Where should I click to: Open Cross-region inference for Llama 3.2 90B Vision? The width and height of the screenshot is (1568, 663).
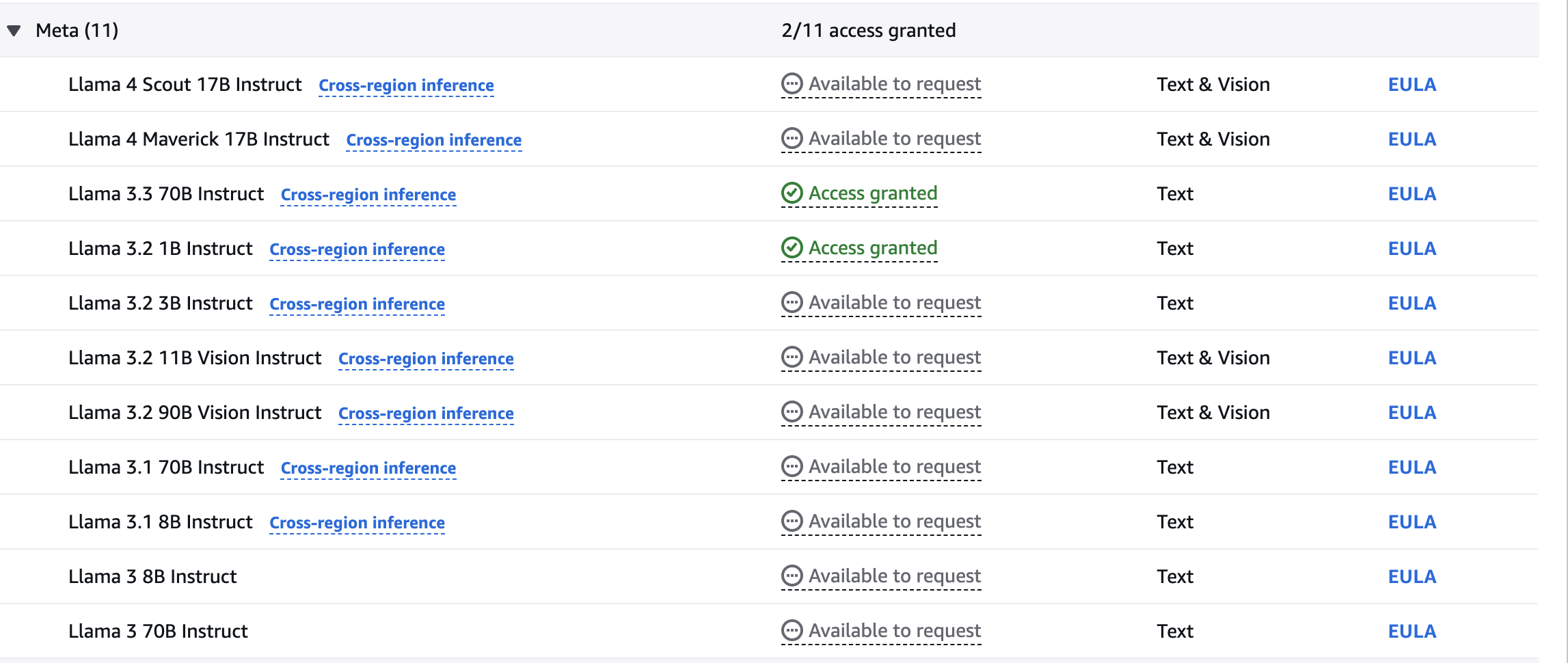426,414
